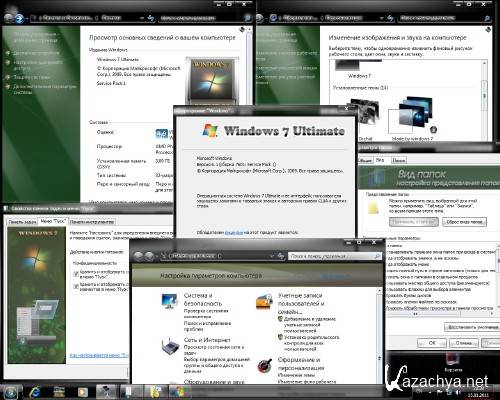Click the horizontal scrollbar in folder options settings list
This screenshot has width=500, height=400.
[x=439, y=314]
